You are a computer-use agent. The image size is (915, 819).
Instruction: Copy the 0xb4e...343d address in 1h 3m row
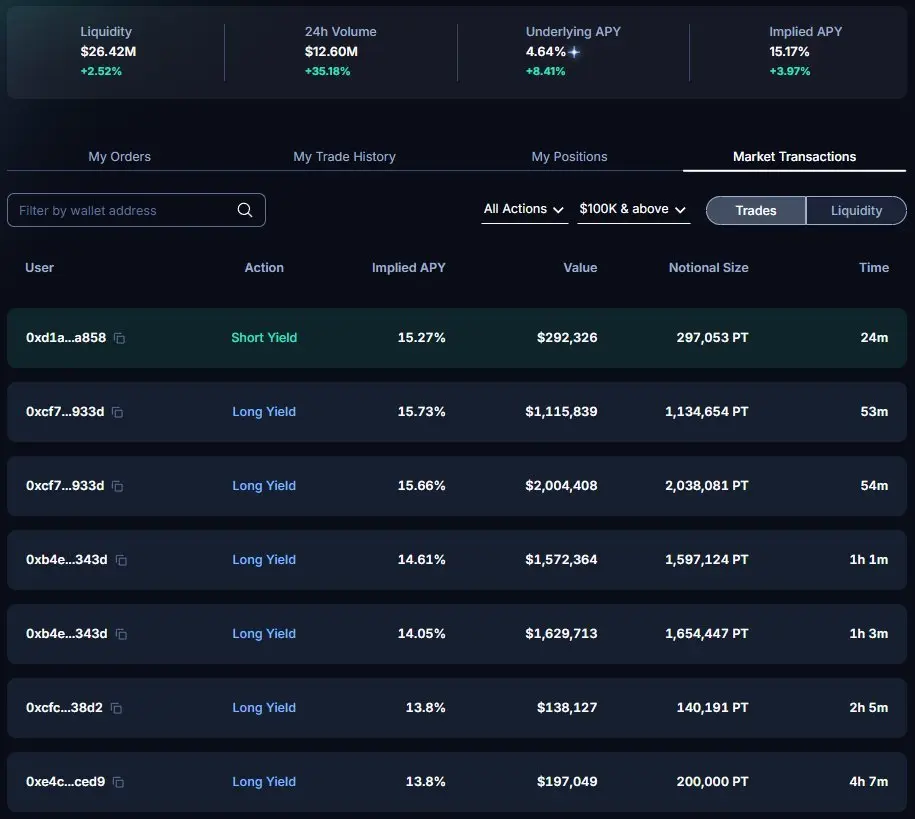tap(121, 634)
